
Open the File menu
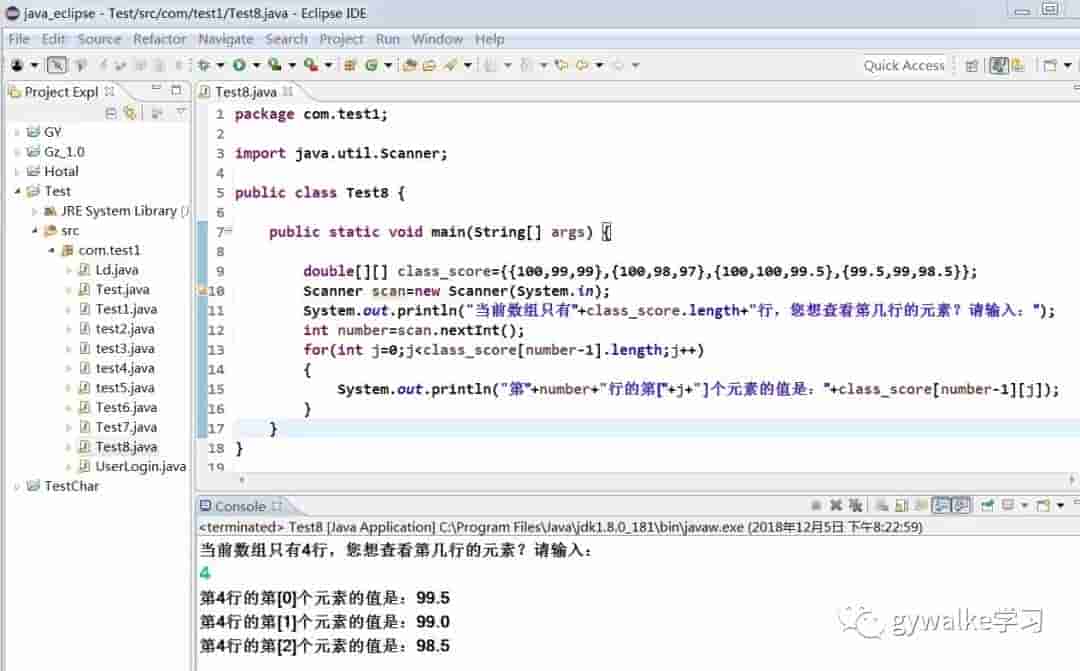19,39
